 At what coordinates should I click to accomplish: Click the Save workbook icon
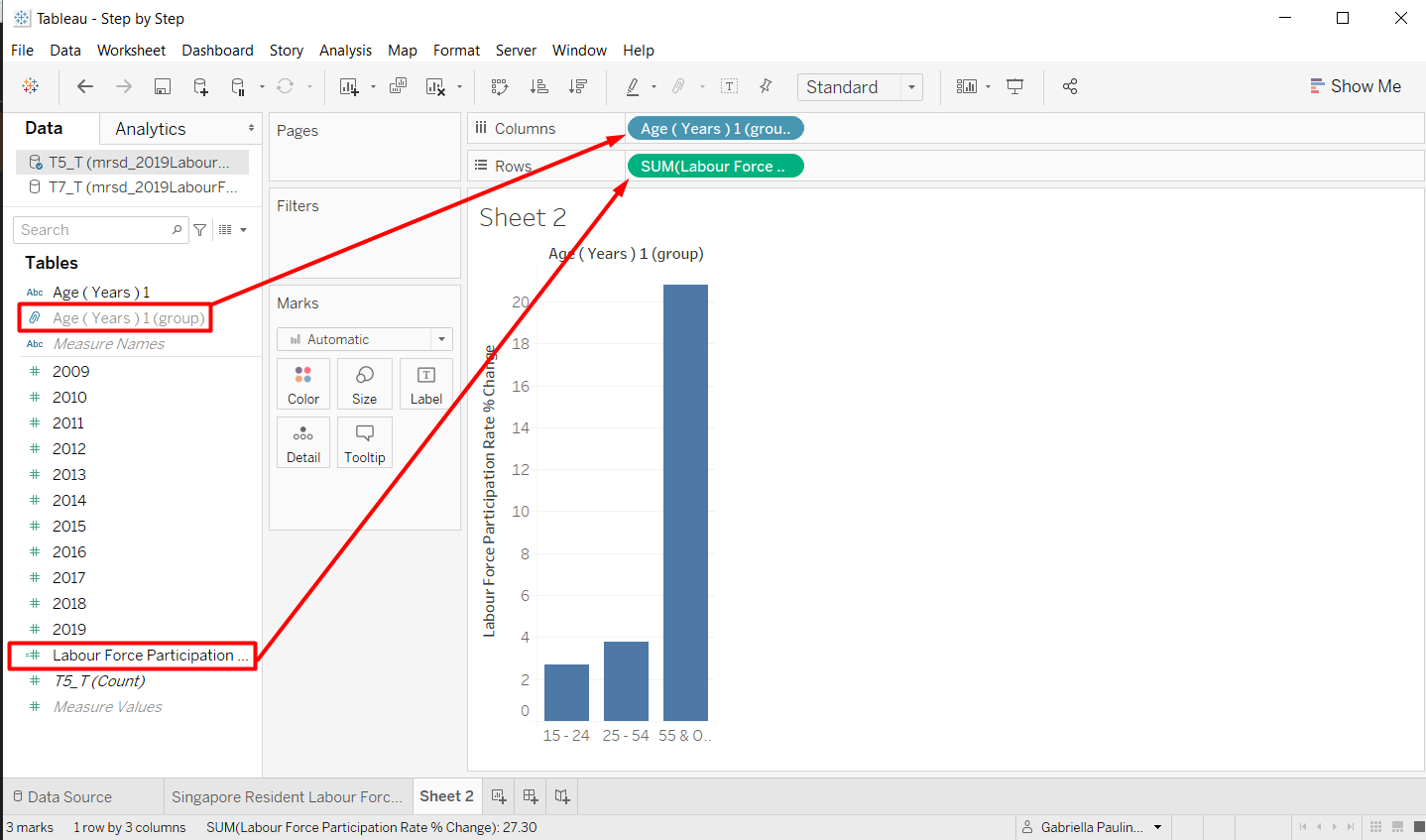(x=163, y=87)
